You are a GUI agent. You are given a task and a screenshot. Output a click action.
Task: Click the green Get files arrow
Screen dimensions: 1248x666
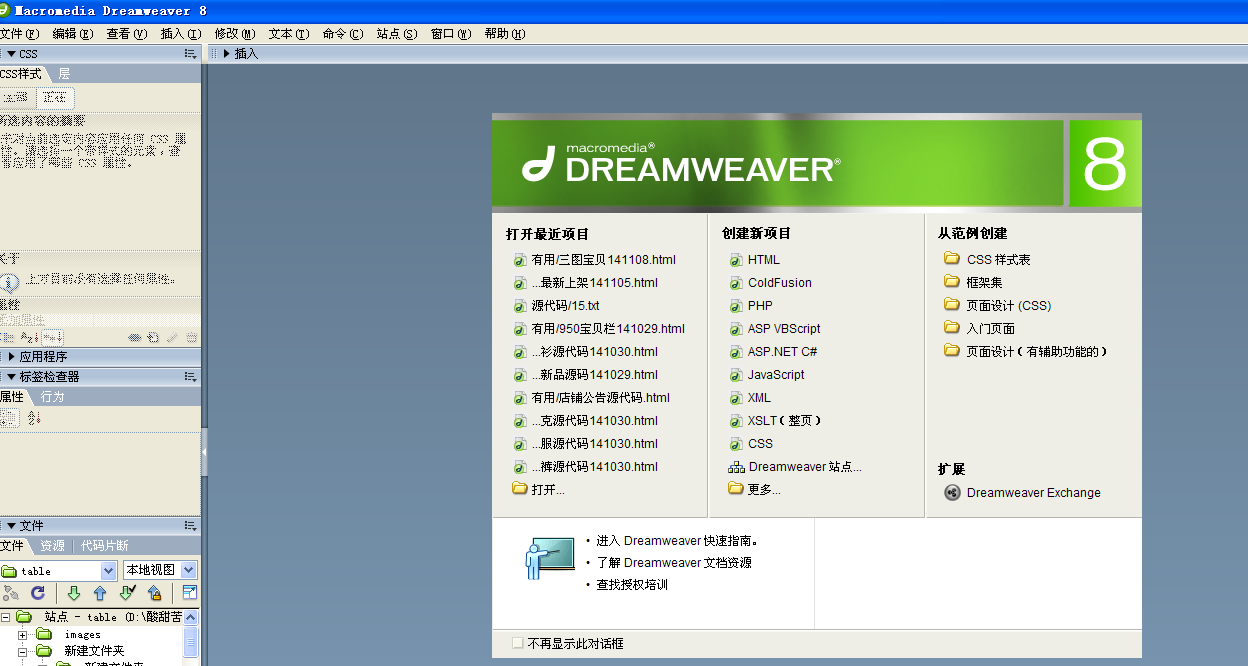pos(74,593)
